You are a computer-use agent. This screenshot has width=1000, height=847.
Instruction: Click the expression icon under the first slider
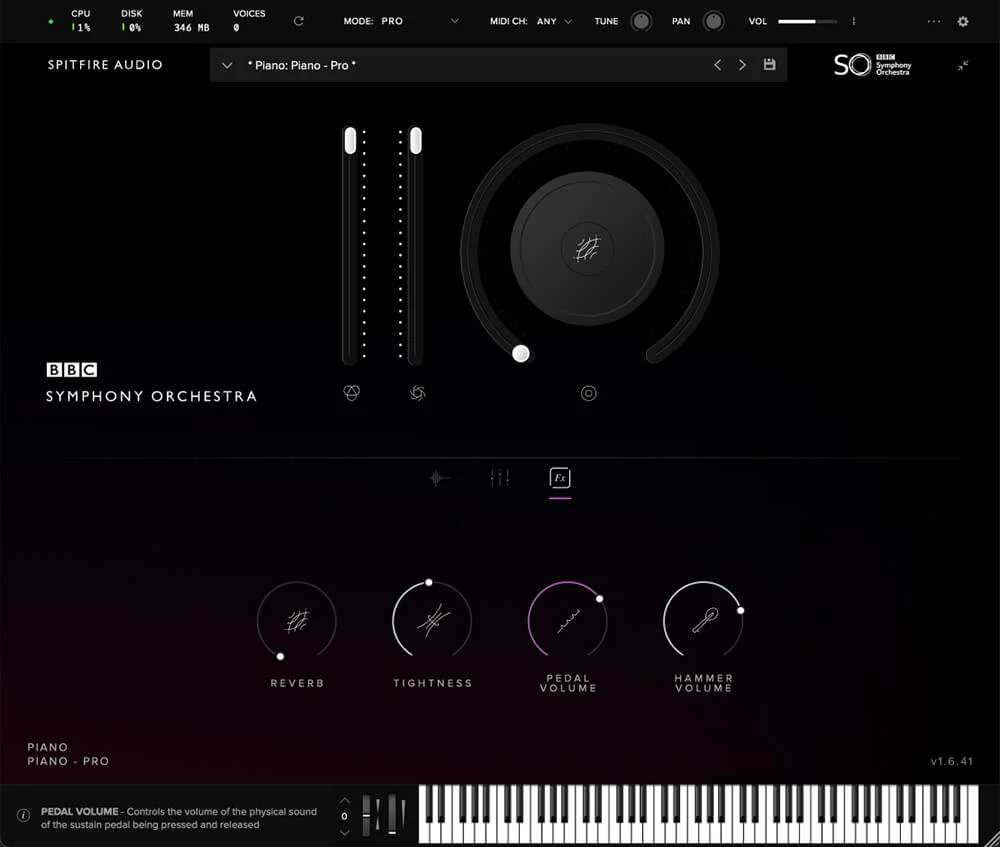pos(351,393)
